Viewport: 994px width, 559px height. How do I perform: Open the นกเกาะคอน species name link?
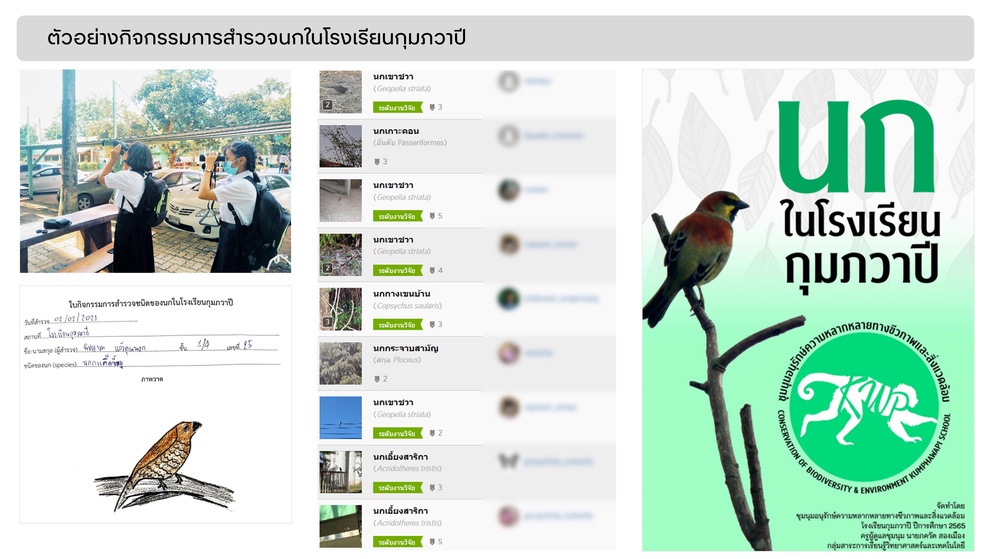(x=396, y=131)
